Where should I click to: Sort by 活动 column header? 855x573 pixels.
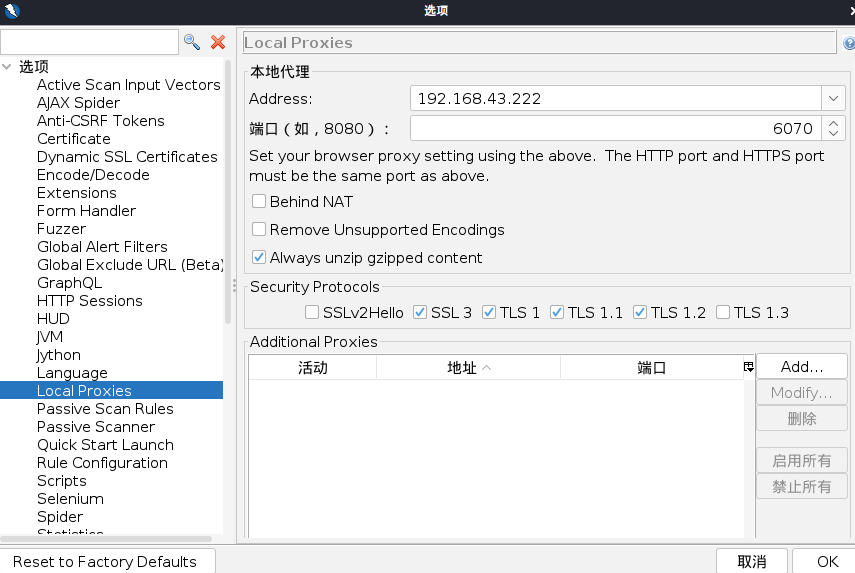click(x=312, y=367)
